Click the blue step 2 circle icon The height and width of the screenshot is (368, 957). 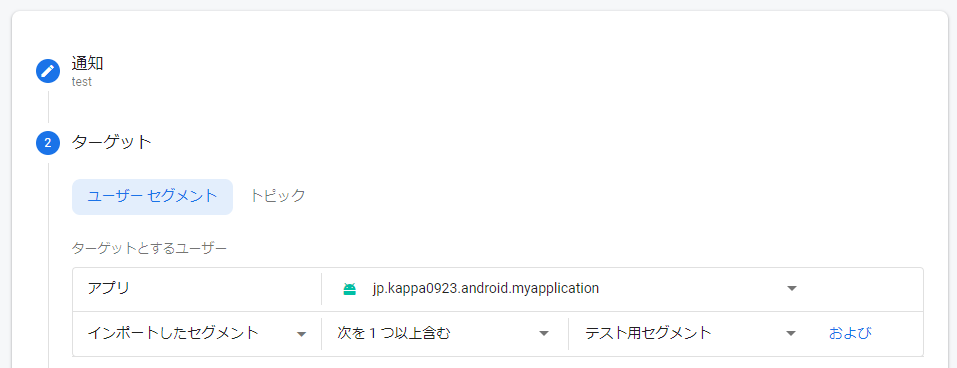(x=48, y=143)
